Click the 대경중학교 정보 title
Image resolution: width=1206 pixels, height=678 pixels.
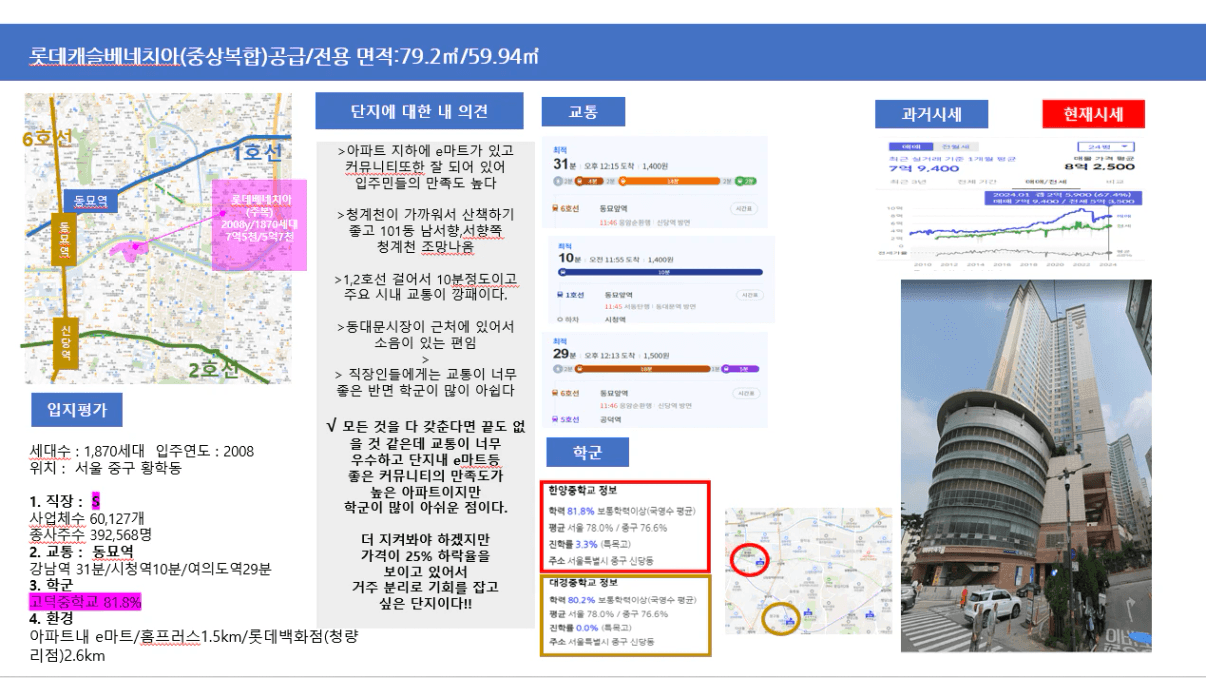583,581
